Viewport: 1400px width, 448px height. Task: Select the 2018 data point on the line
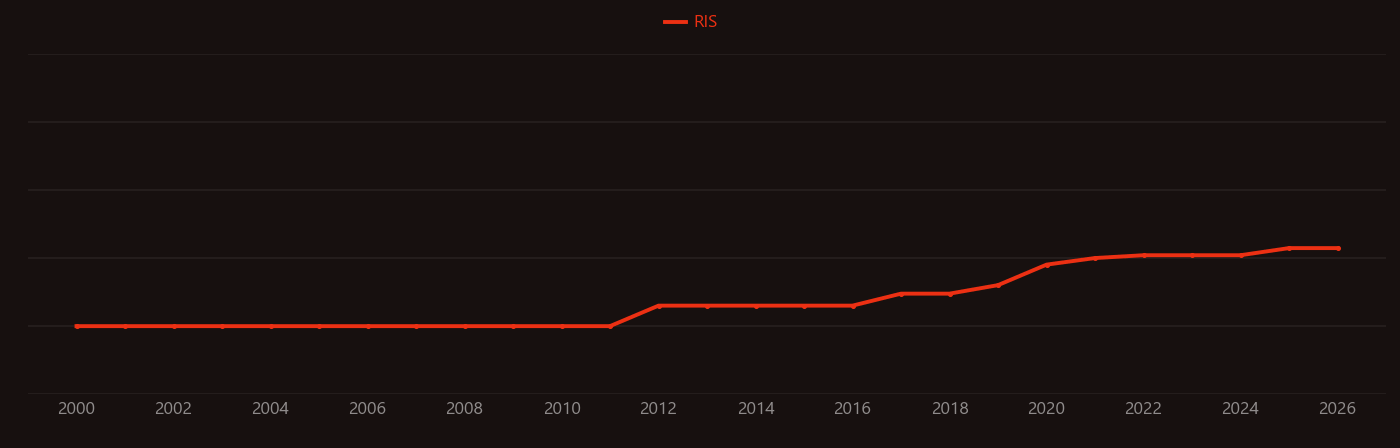(x=950, y=294)
